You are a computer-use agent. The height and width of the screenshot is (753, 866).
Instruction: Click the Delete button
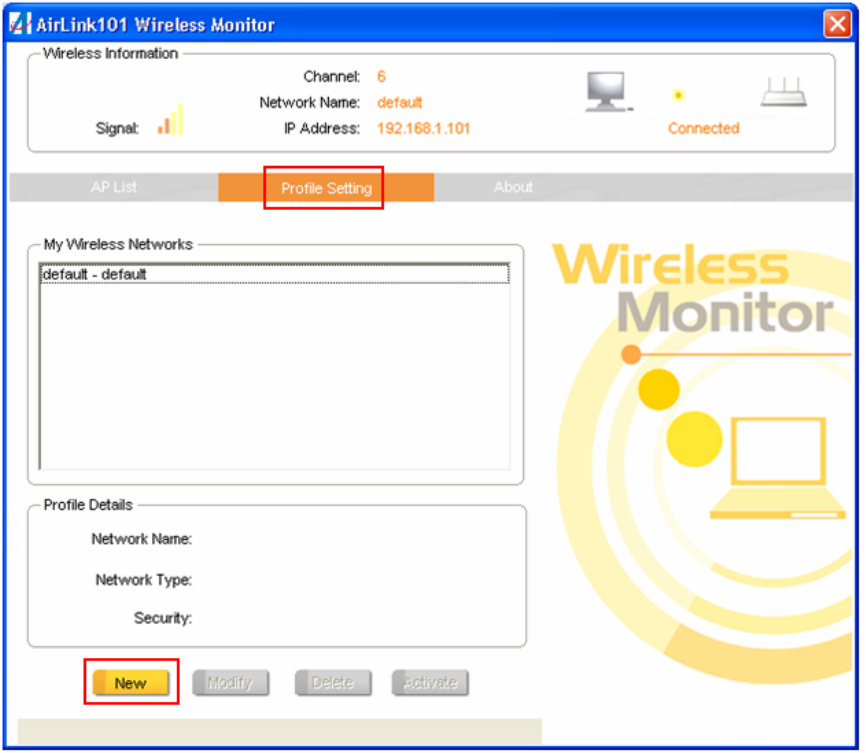point(333,683)
